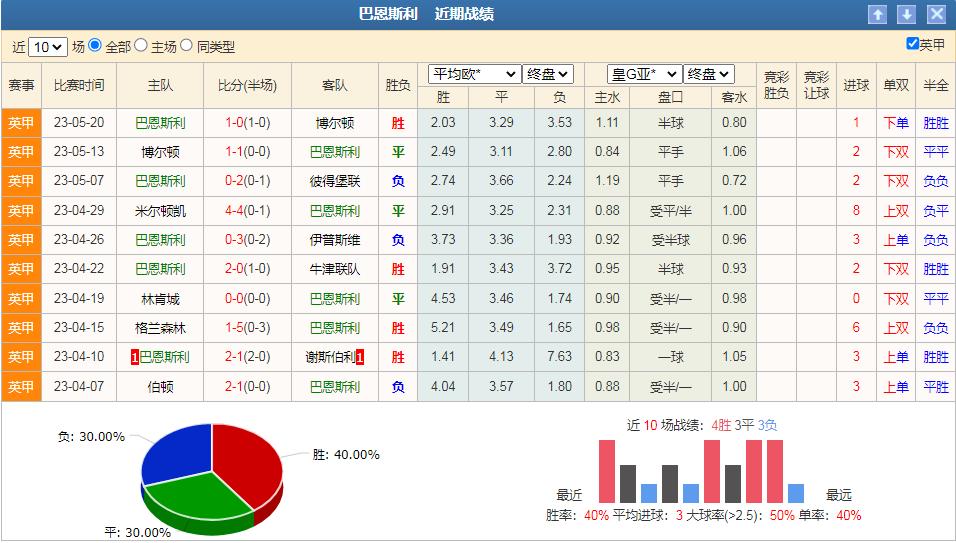Click the 4胜 record summary text
The image size is (956, 543).
point(721,425)
